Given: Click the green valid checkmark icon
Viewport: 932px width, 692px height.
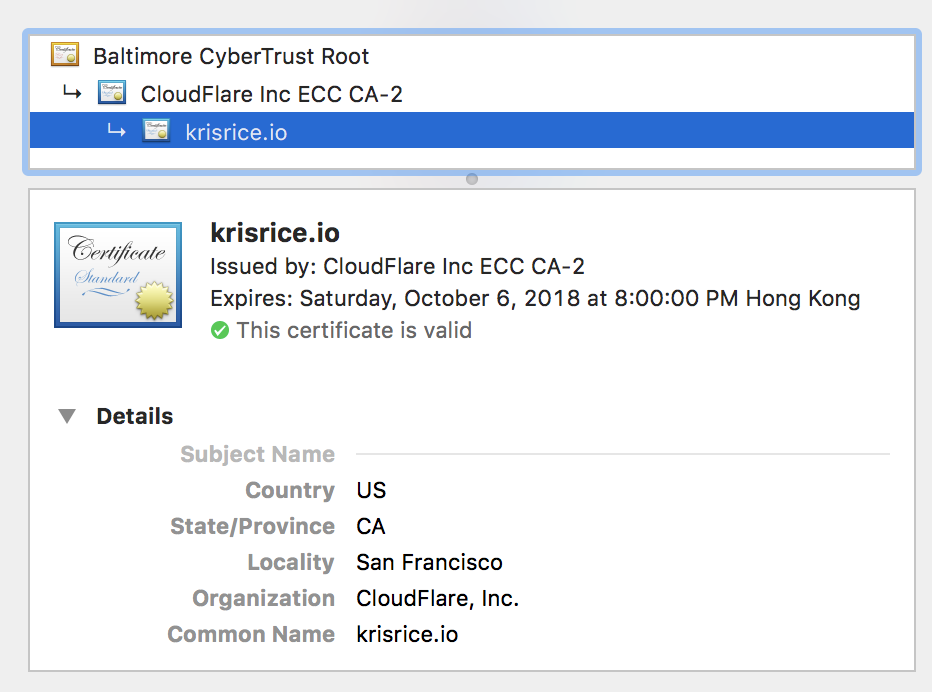Looking at the screenshot, I should coord(220,331).
